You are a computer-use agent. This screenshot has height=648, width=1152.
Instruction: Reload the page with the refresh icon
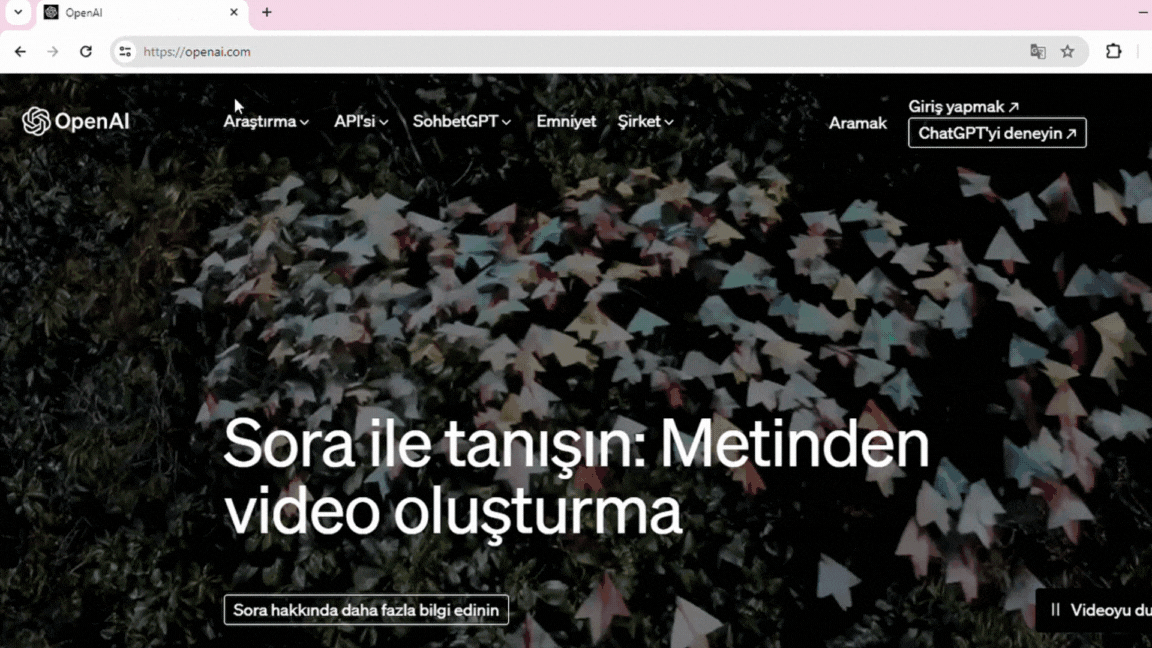pos(86,51)
